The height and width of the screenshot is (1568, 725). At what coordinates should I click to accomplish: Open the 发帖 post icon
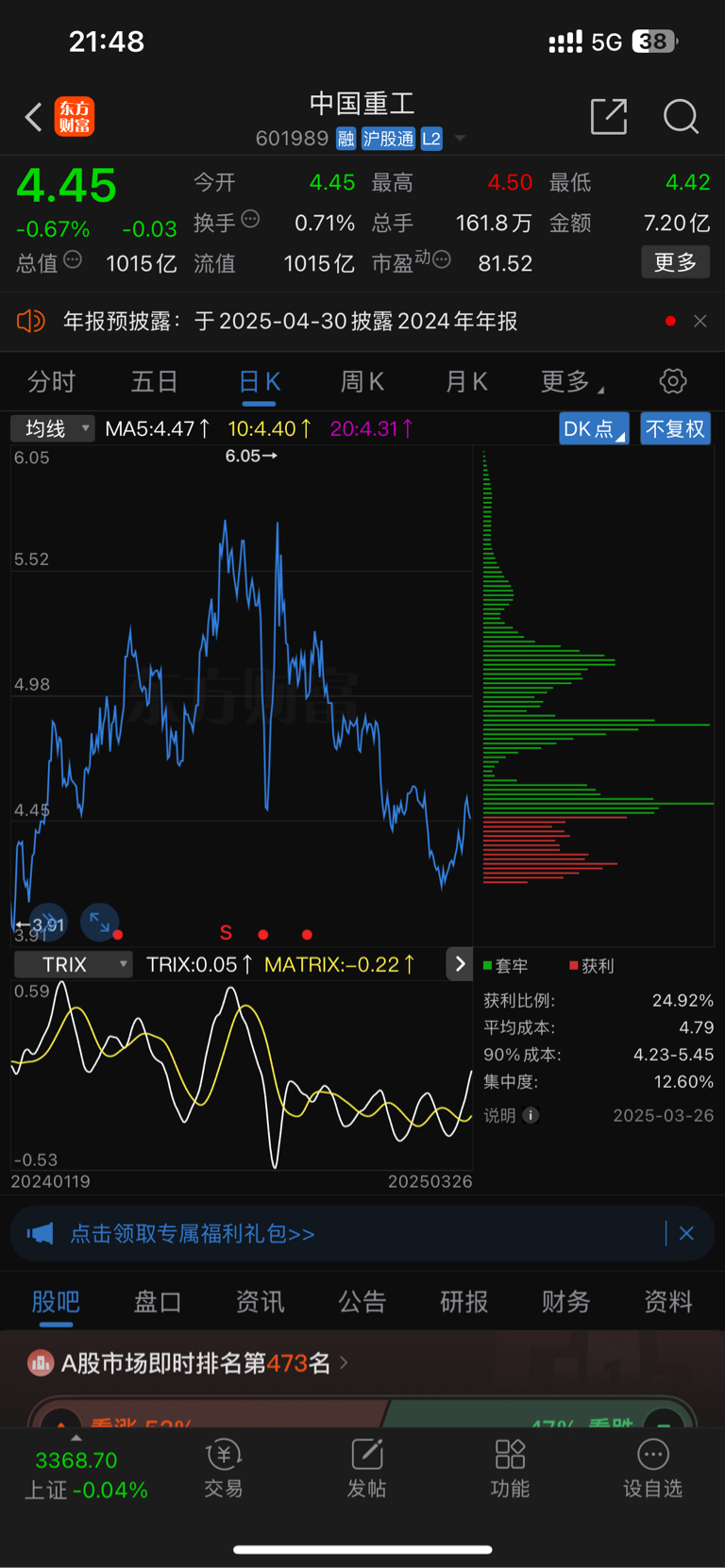coord(366,1468)
